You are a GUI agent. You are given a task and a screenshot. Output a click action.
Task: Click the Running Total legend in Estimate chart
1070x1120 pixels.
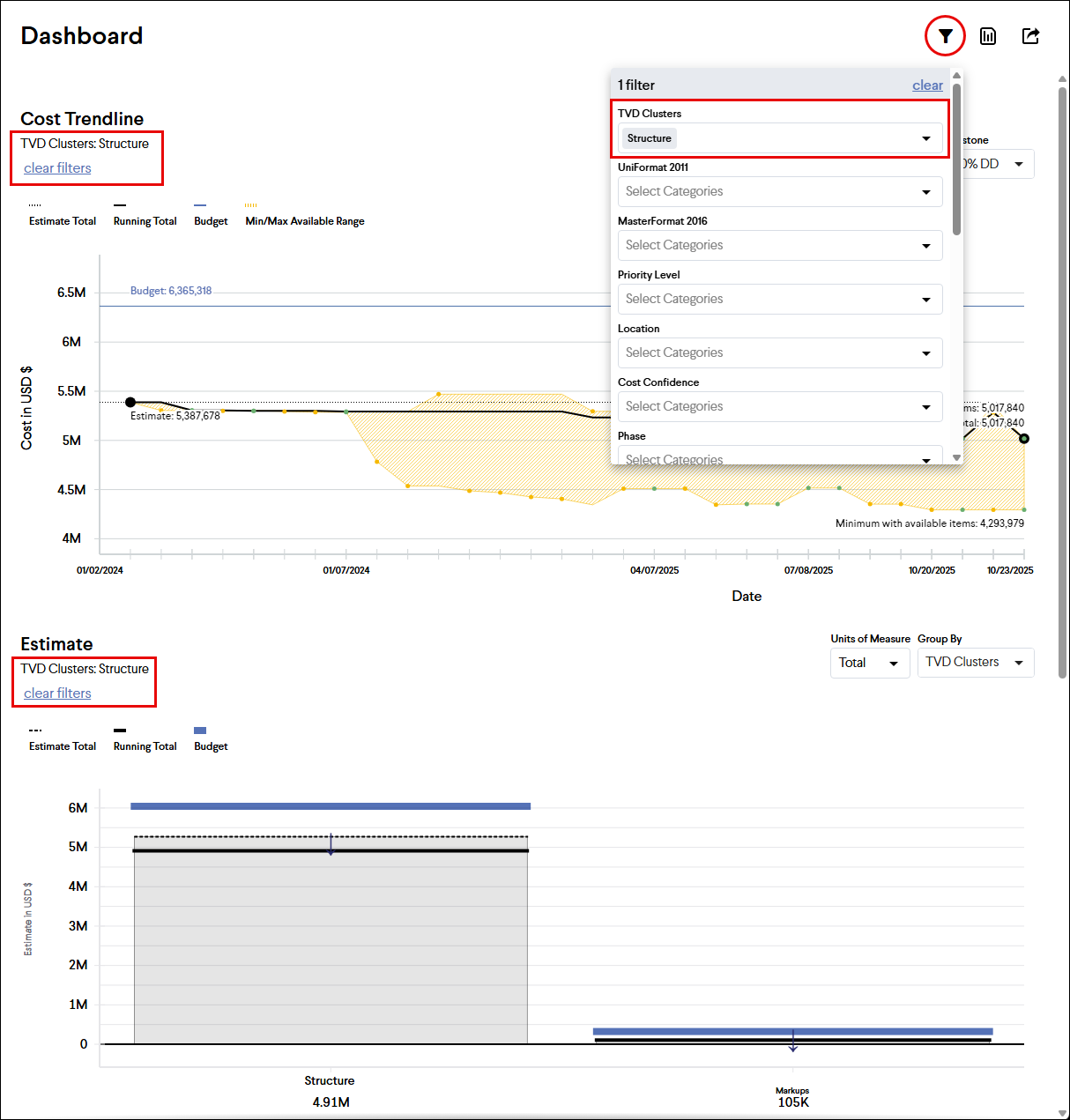pyautogui.click(x=145, y=745)
